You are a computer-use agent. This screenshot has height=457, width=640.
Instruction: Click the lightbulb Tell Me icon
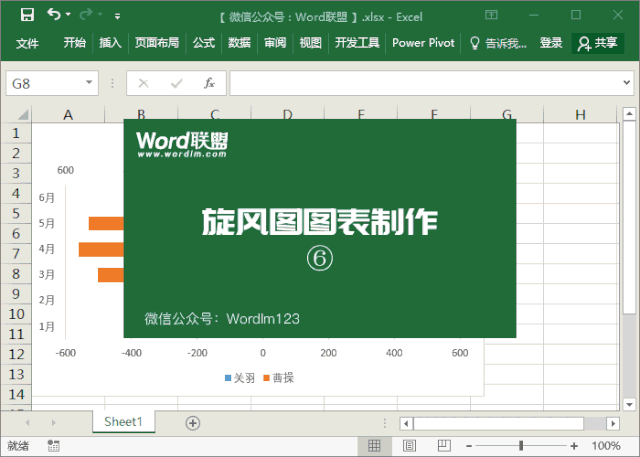coord(474,43)
